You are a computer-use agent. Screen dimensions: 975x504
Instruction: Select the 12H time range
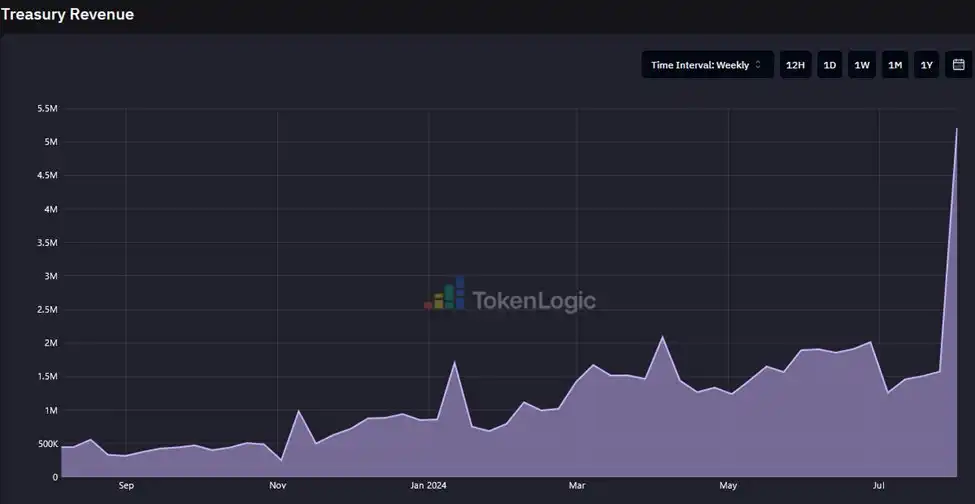[x=795, y=65]
